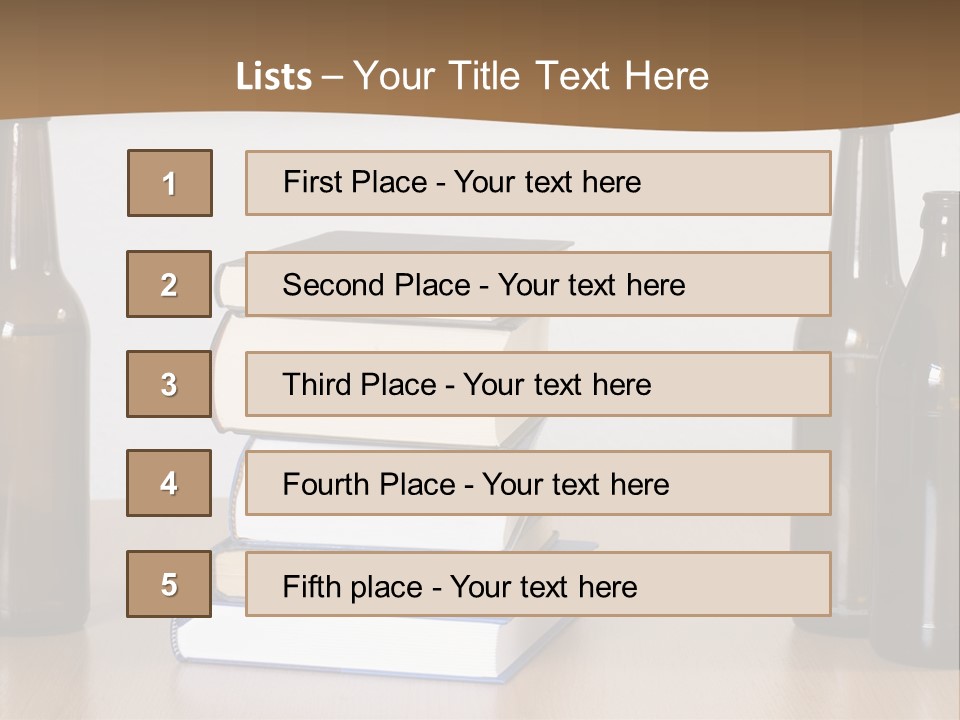This screenshot has height=720, width=960.
Task: Select the First Place text box
Action: click(538, 183)
